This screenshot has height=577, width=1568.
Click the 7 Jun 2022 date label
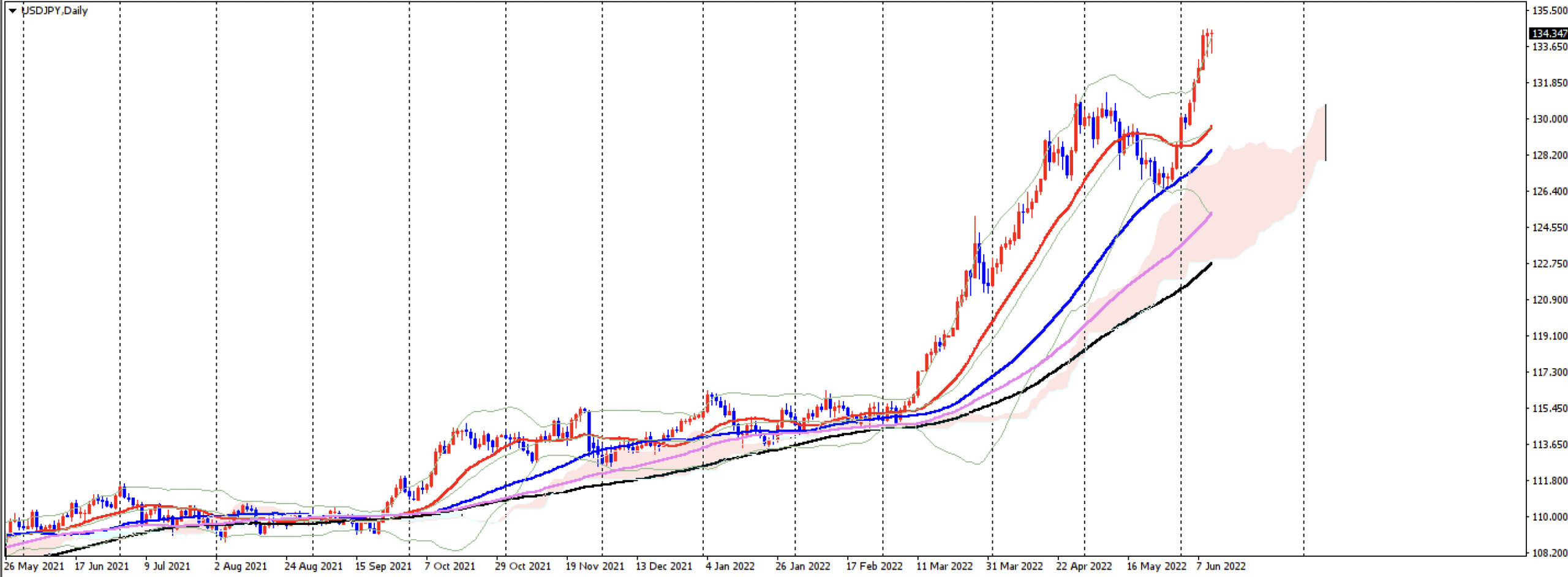tap(1221, 566)
